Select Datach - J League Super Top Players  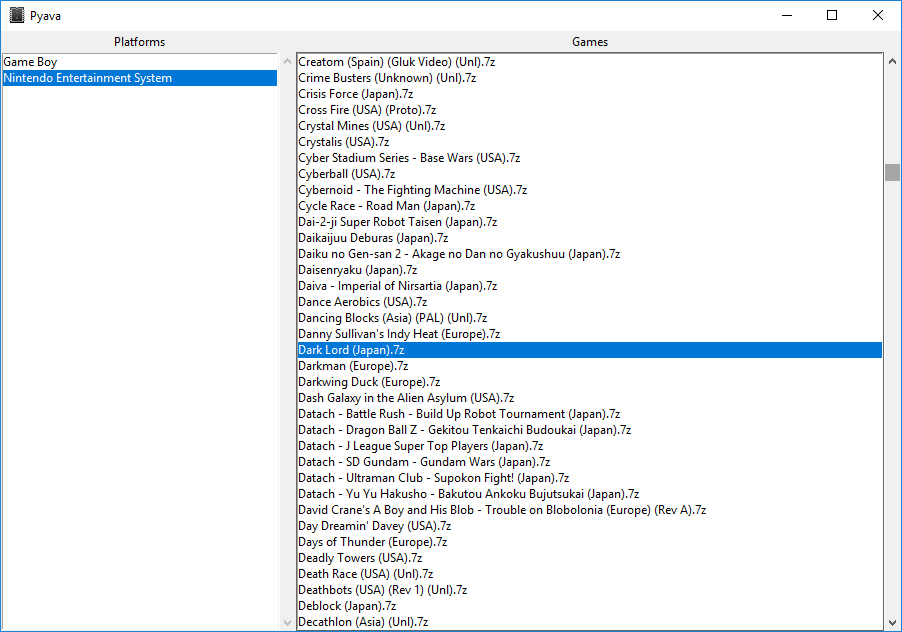(x=590, y=446)
